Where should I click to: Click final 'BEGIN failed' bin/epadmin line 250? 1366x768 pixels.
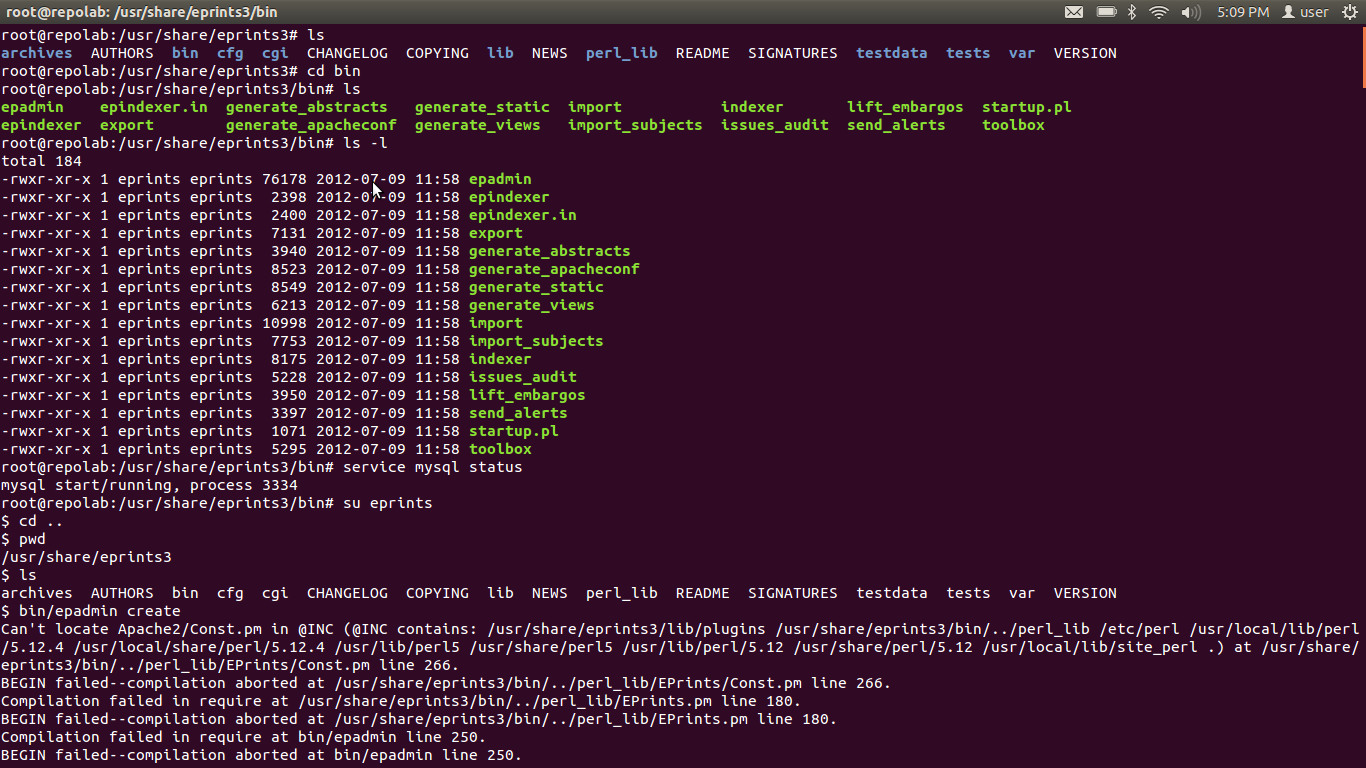261,755
